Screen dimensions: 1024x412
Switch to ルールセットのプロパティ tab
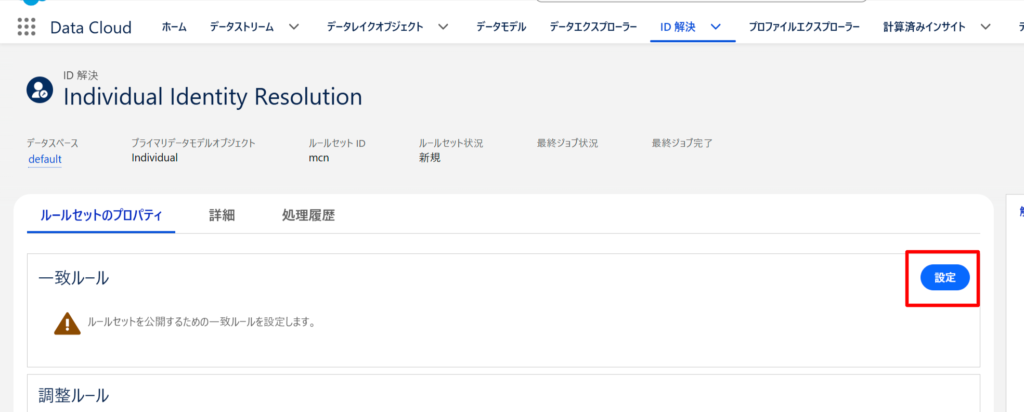[101, 215]
